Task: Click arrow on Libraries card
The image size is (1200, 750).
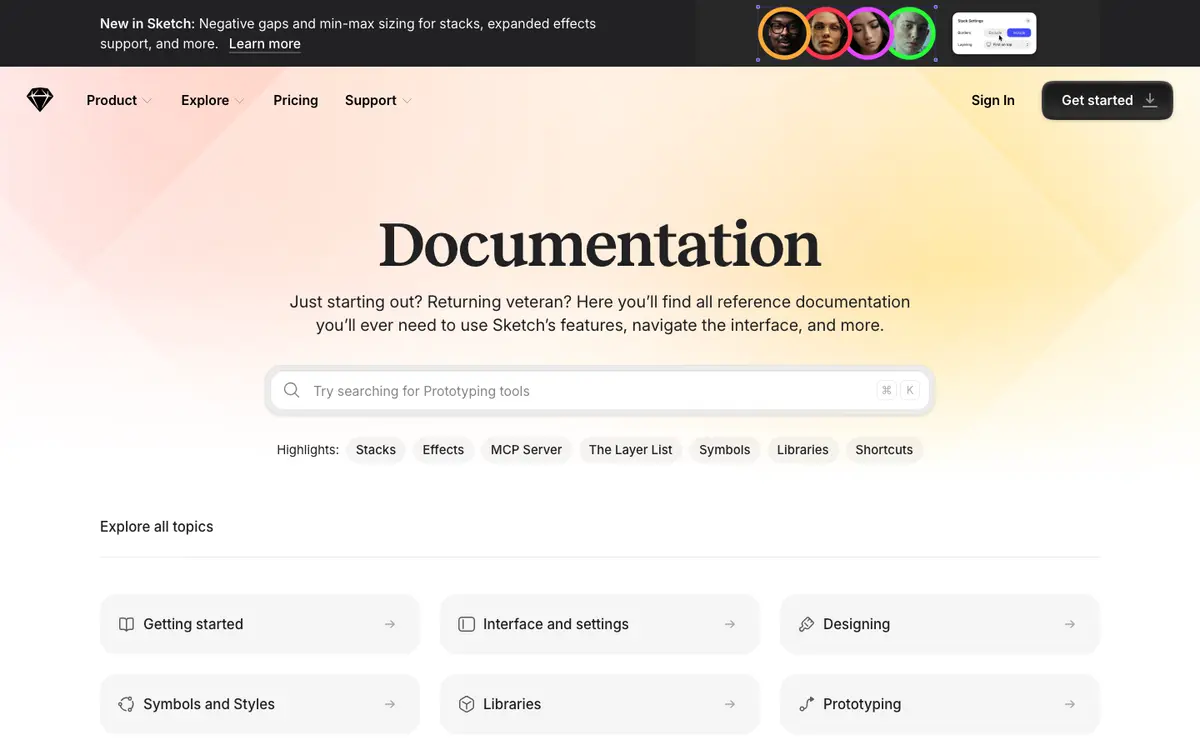Action: tap(730, 704)
